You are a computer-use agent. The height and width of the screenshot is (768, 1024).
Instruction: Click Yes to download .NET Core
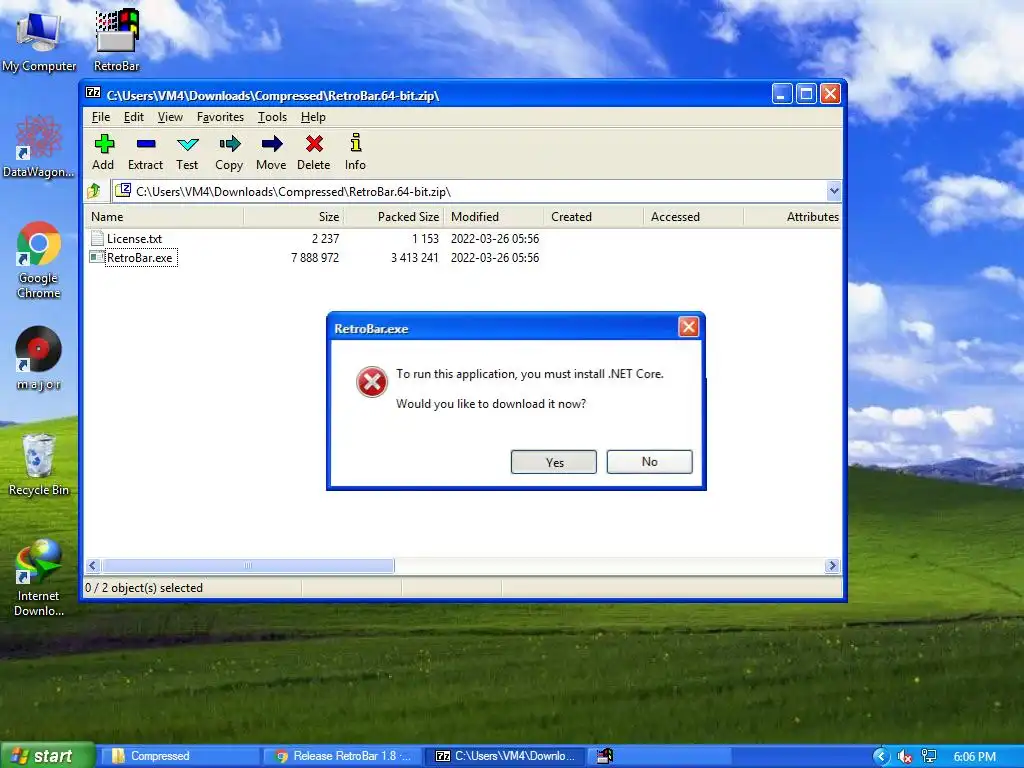554,462
